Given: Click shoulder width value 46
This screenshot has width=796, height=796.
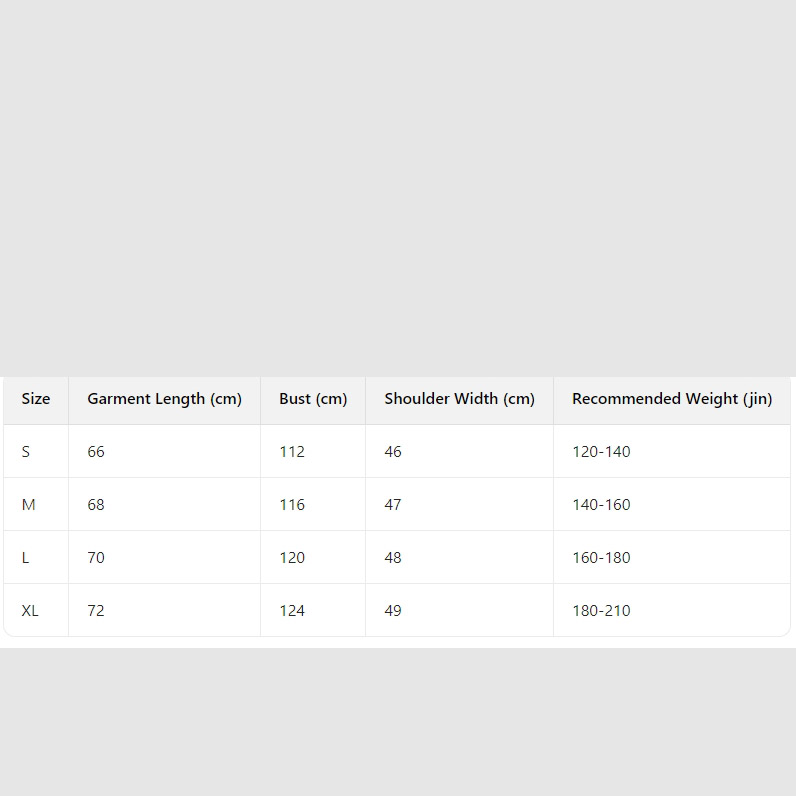Looking at the screenshot, I should 393,452.
